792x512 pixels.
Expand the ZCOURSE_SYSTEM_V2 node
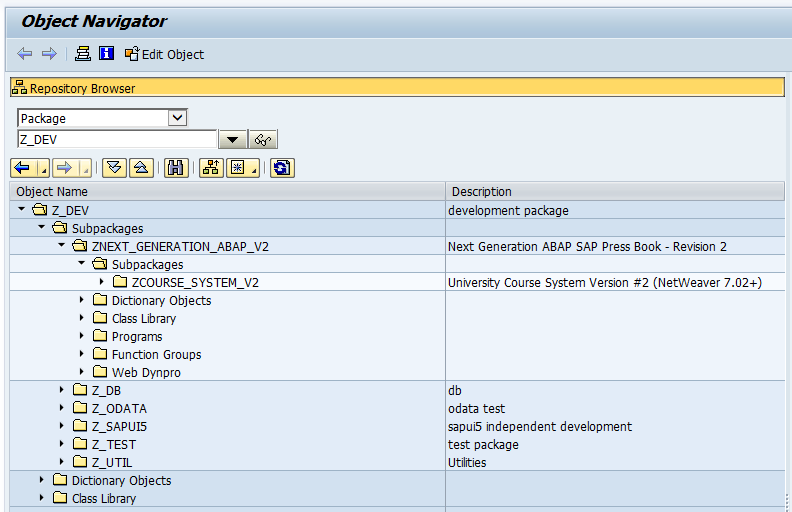click(x=102, y=282)
